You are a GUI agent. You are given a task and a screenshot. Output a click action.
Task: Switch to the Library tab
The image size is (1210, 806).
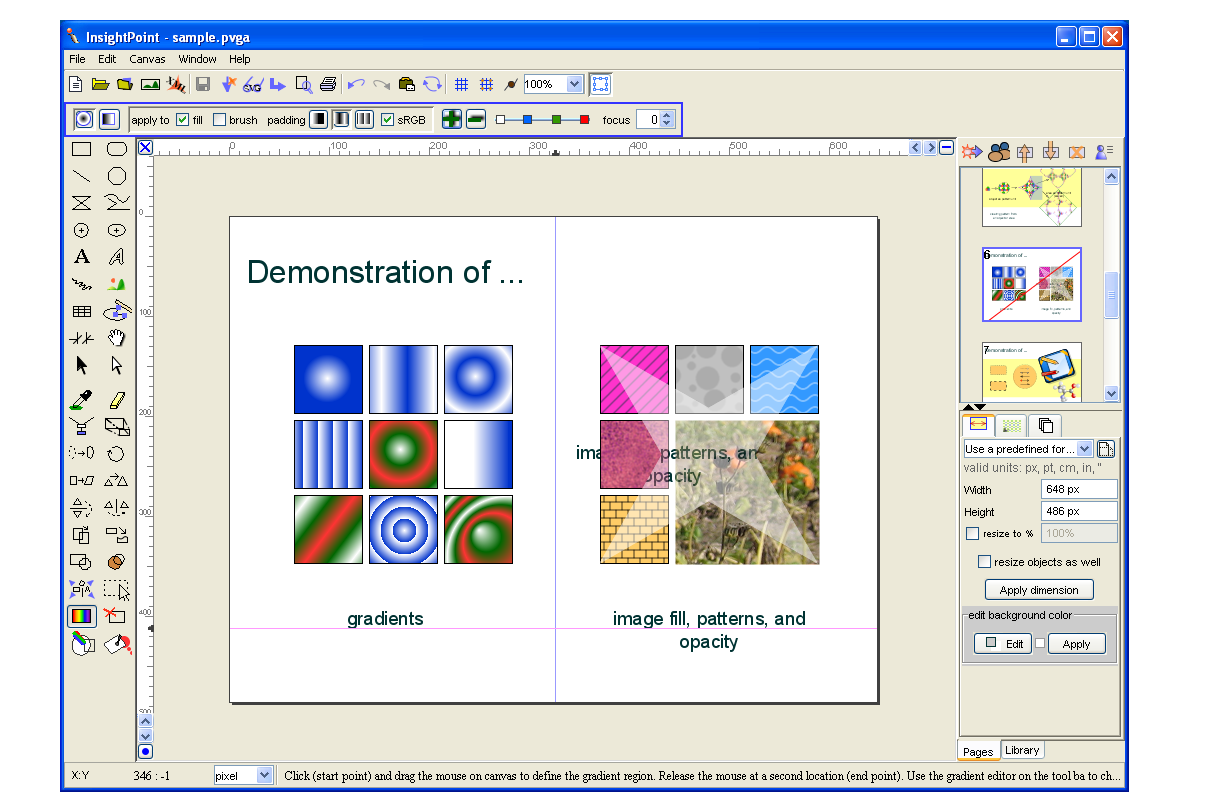point(1021,750)
